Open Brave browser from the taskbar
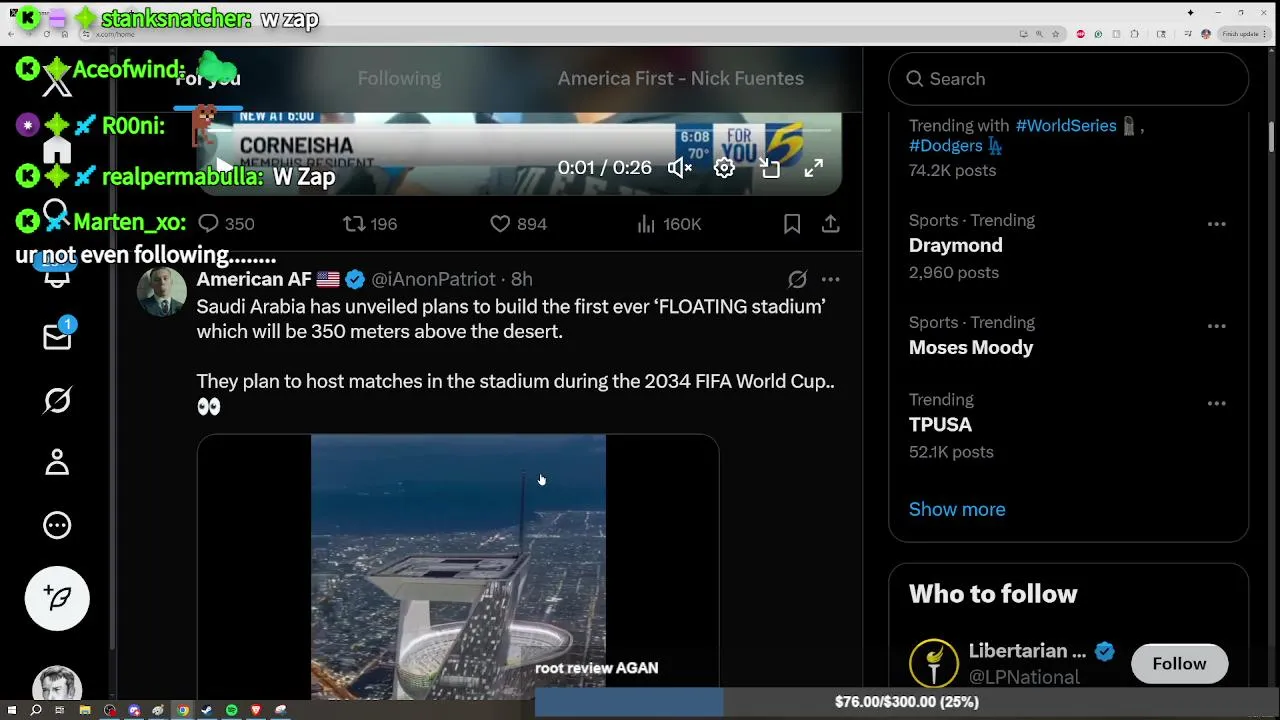Screen dimensions: 1280x720 coord(255,710)
